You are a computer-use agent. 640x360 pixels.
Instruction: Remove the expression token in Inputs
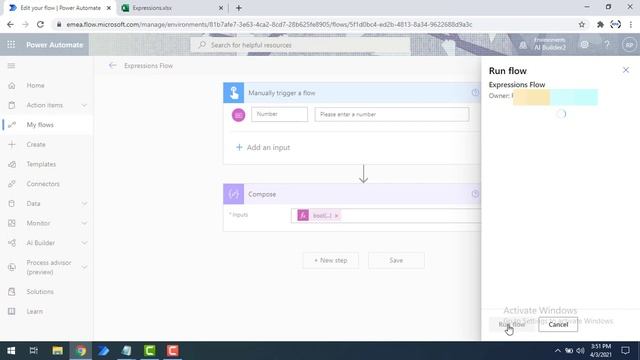336,216
